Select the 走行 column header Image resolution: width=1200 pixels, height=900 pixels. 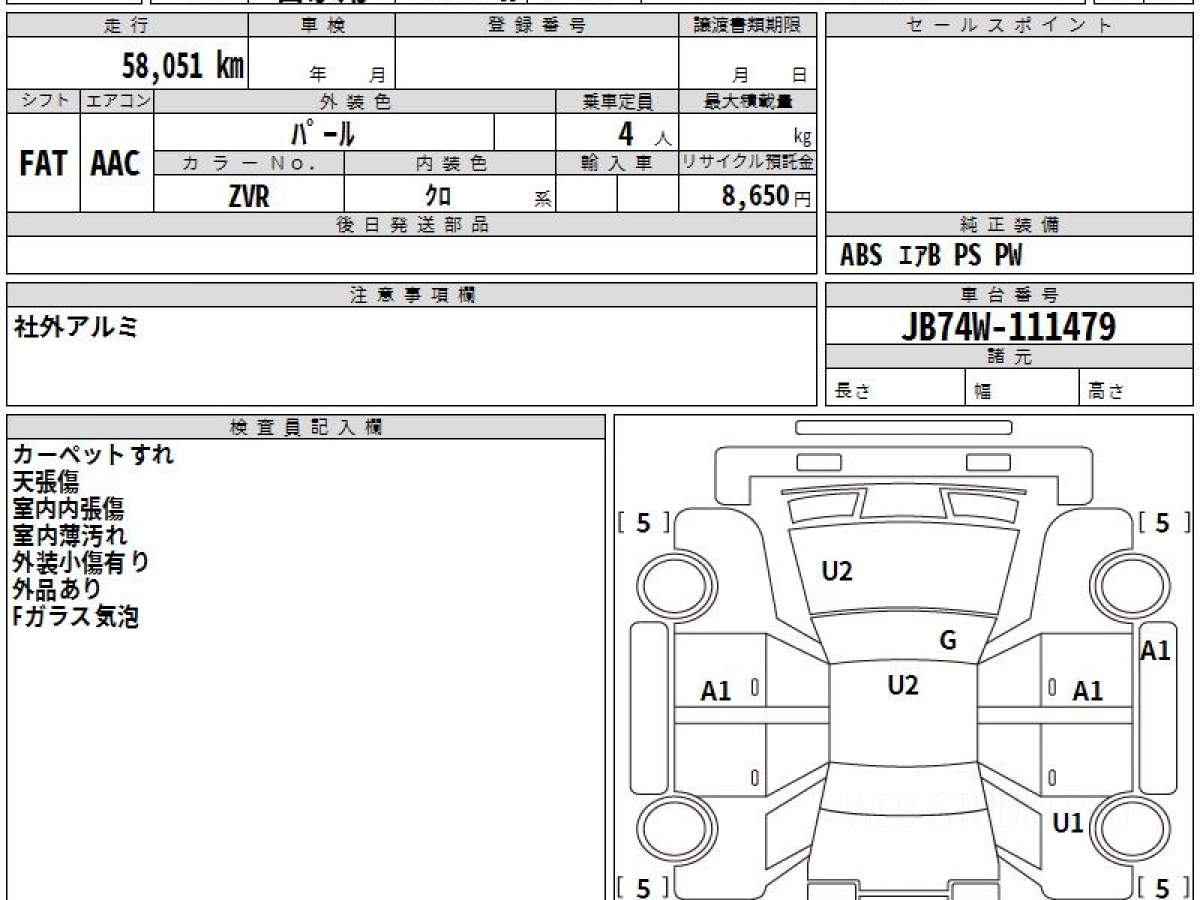coord(127,26)
